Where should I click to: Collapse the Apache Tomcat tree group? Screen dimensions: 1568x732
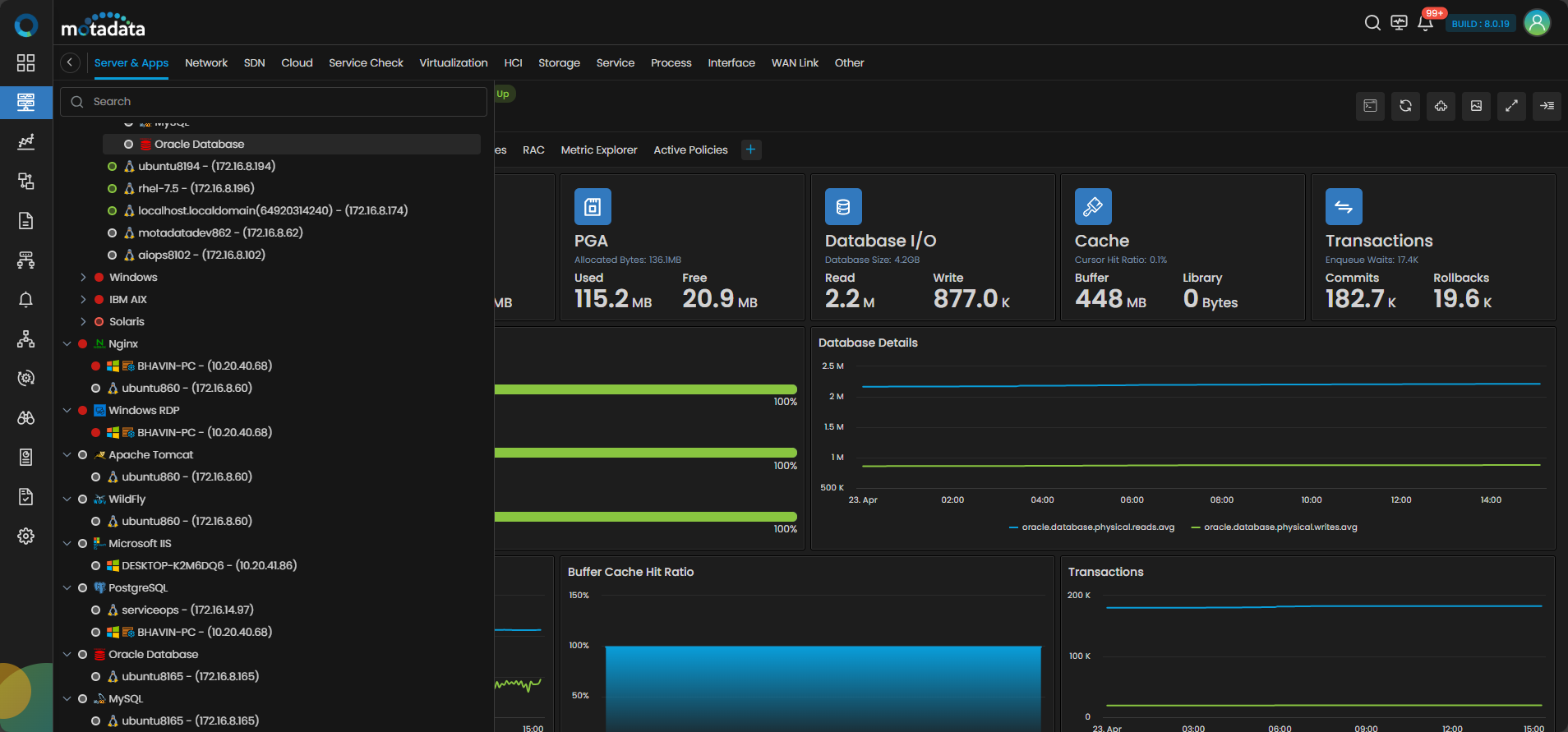[67, 455]
